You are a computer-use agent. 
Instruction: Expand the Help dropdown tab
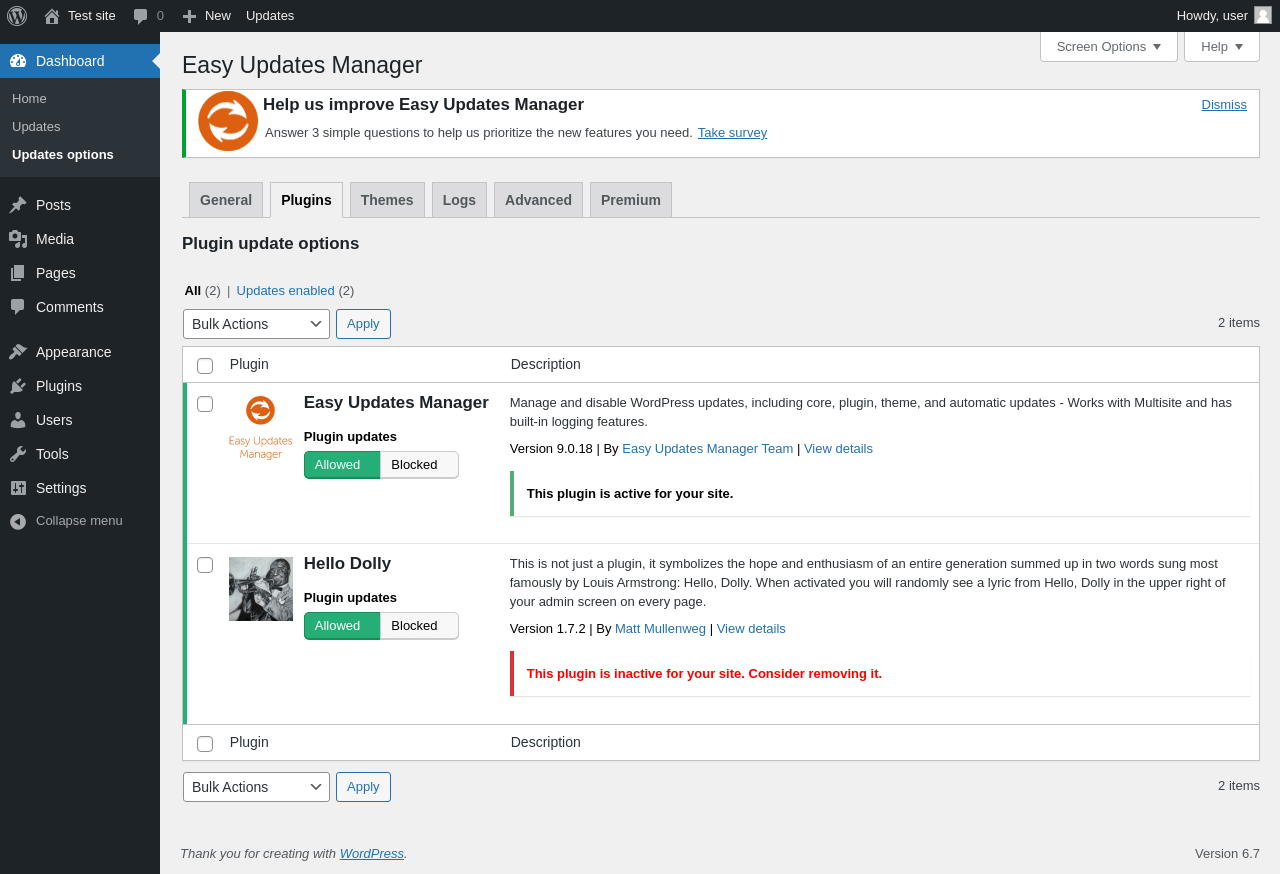(1221, 46)
